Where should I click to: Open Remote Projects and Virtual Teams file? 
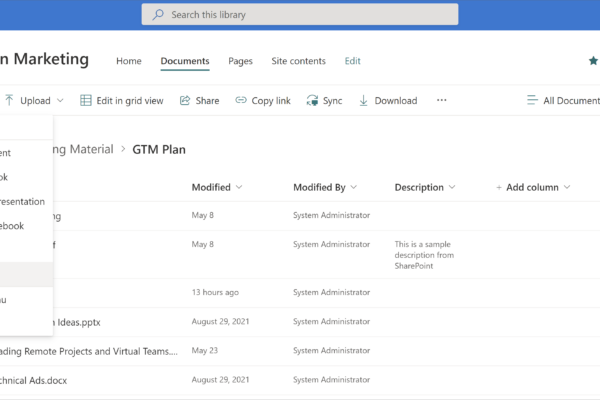[89, 351]
